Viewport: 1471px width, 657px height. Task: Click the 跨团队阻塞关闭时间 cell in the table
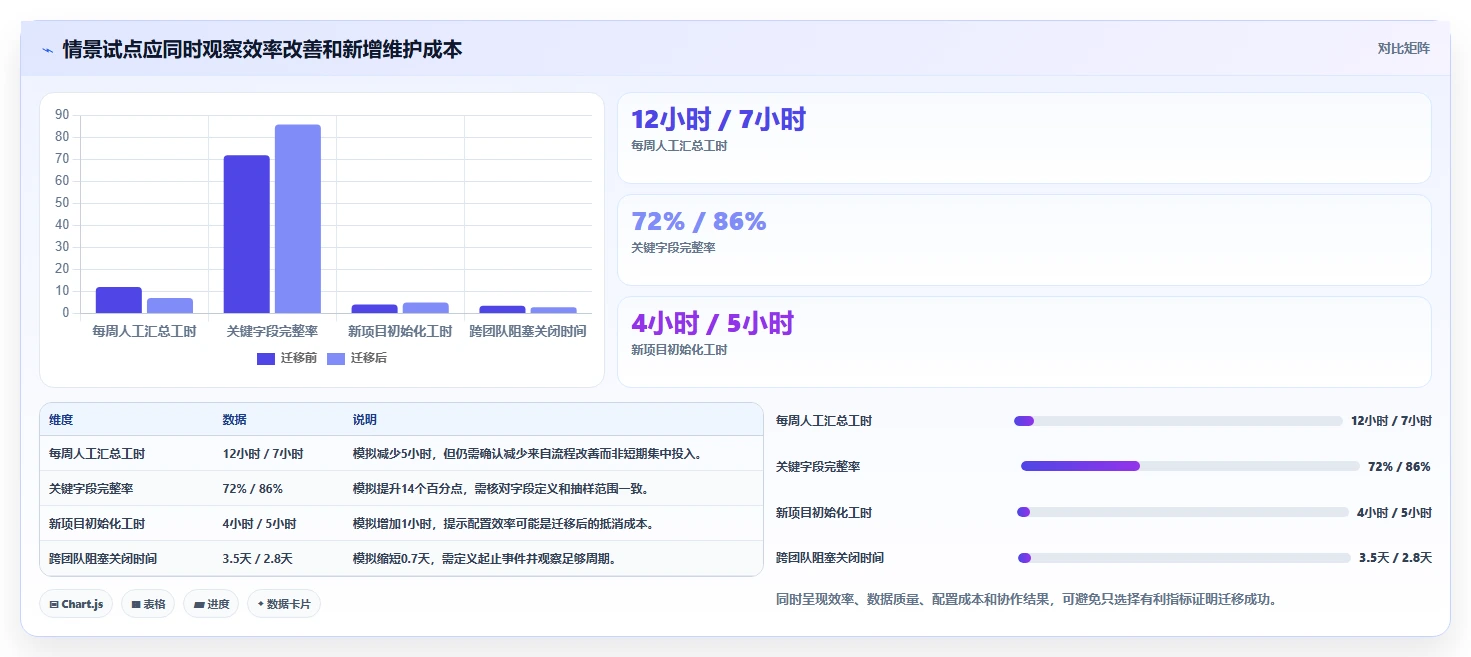[103, 559]
